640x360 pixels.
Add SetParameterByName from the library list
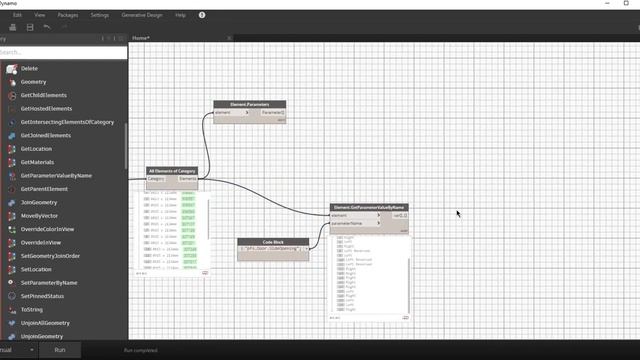click(x=49, y=283)
